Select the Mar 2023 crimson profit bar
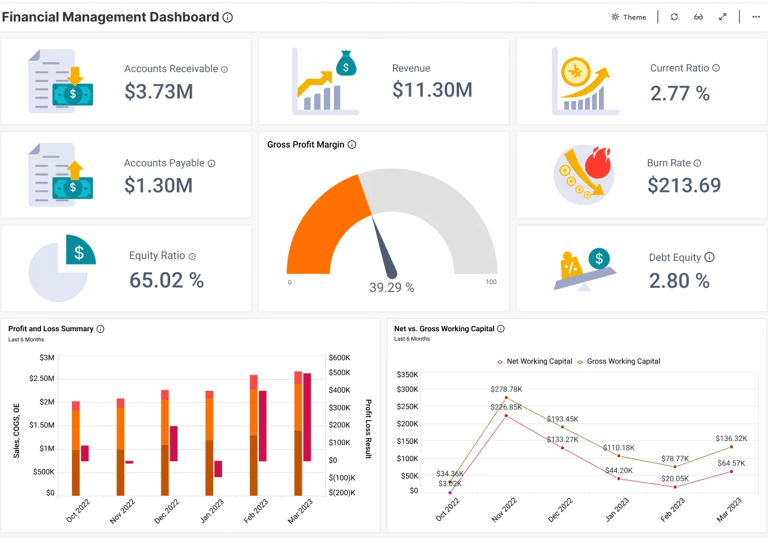The height and width of the screenshot is (538, 768). click(x=307, y=417)
